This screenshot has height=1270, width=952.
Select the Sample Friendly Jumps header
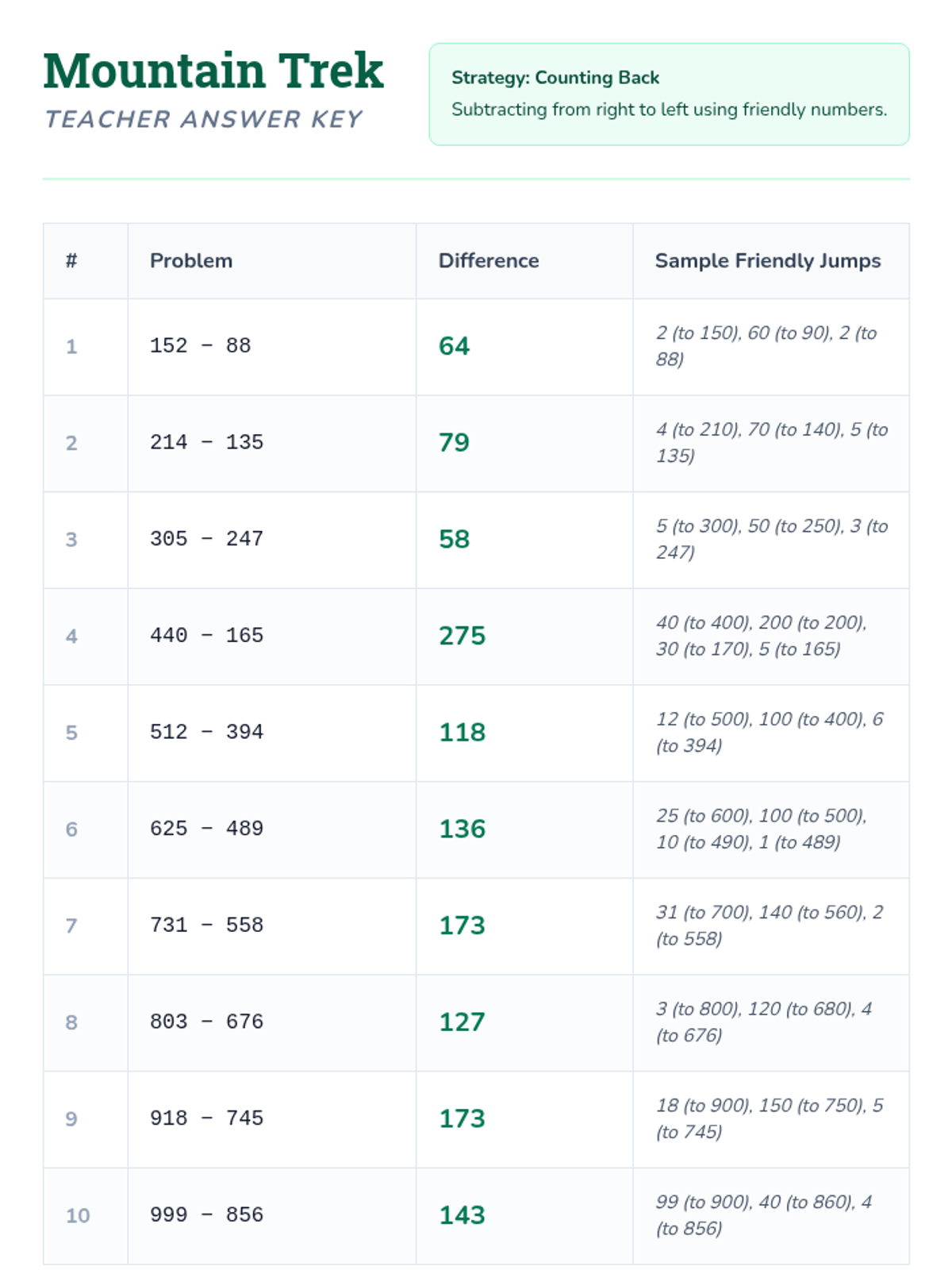pos(767,261)
